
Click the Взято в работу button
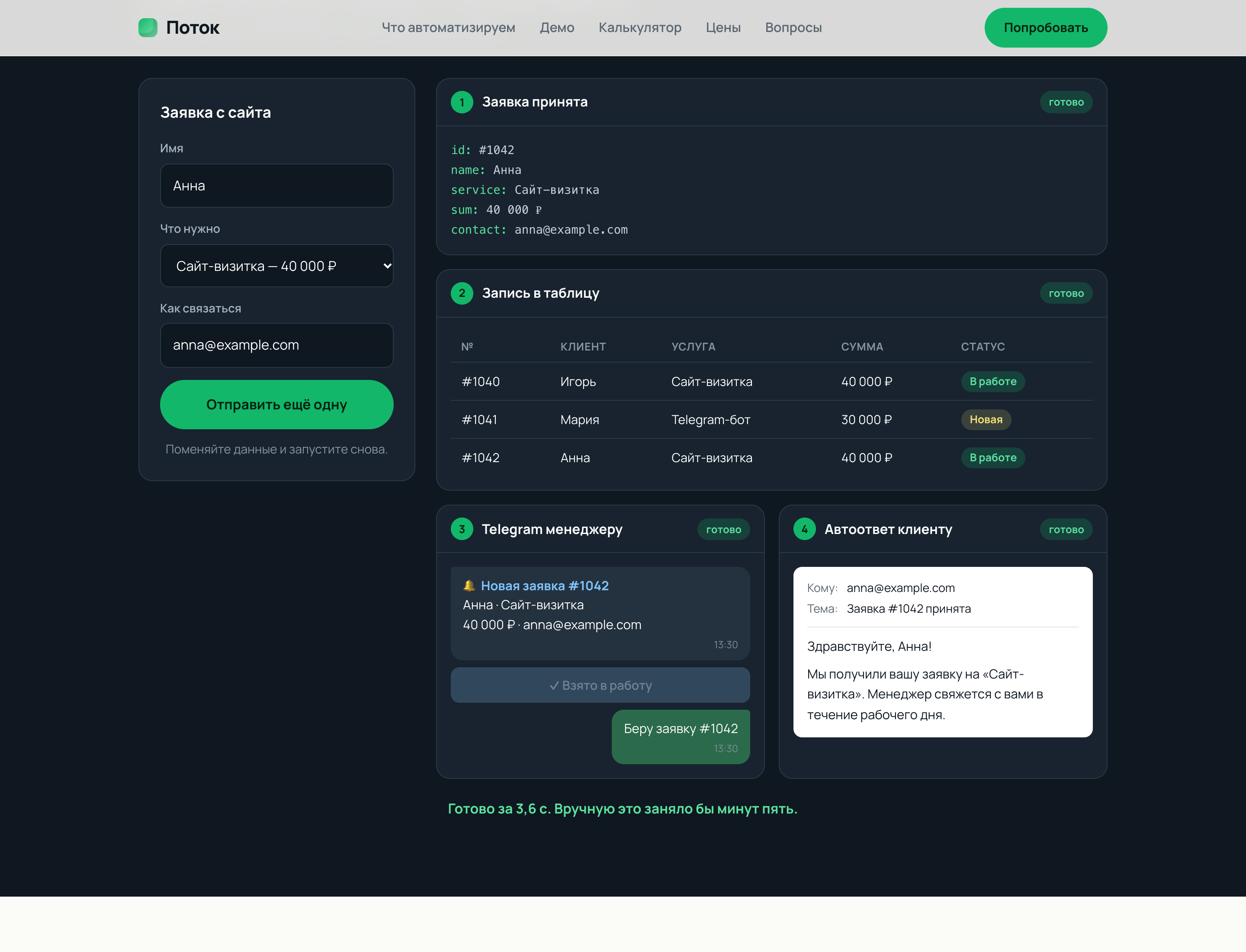[600, 685]
